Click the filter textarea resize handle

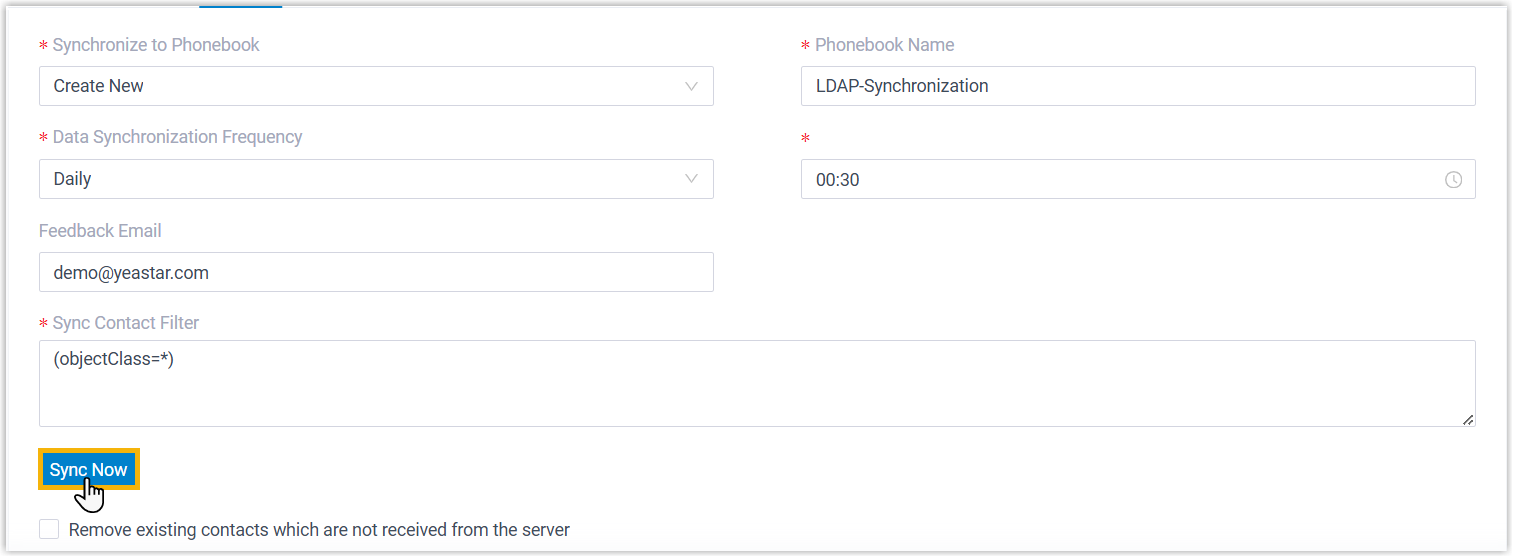[1467, 420]
